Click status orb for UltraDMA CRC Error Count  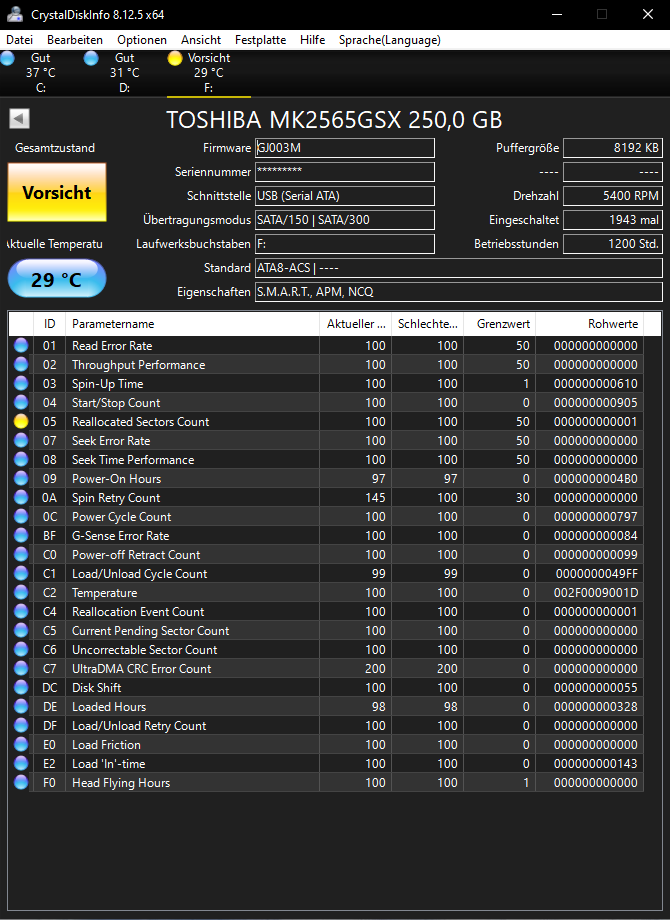pos(21,669)
